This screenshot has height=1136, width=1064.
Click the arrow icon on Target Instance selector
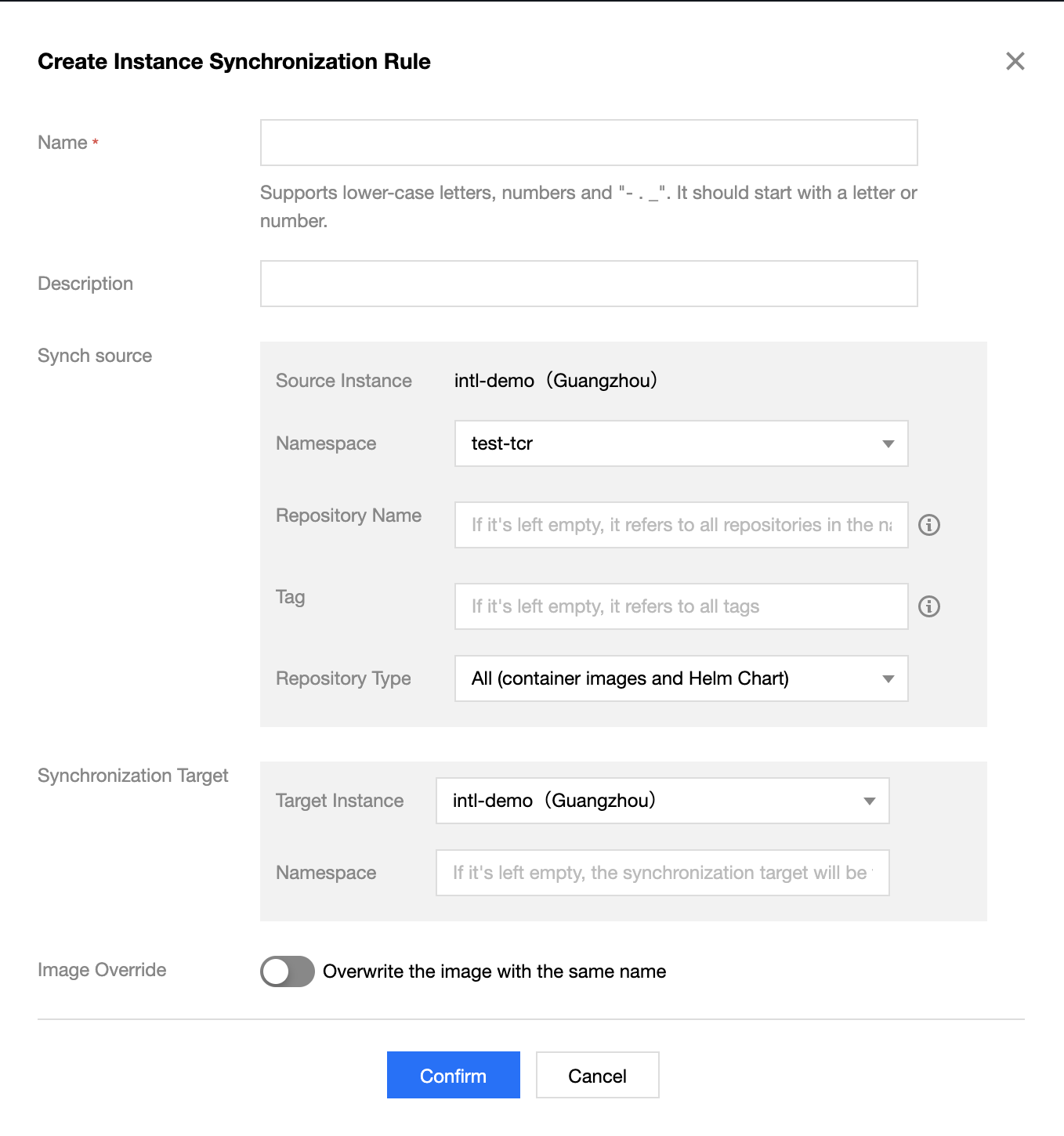point(869,801)
